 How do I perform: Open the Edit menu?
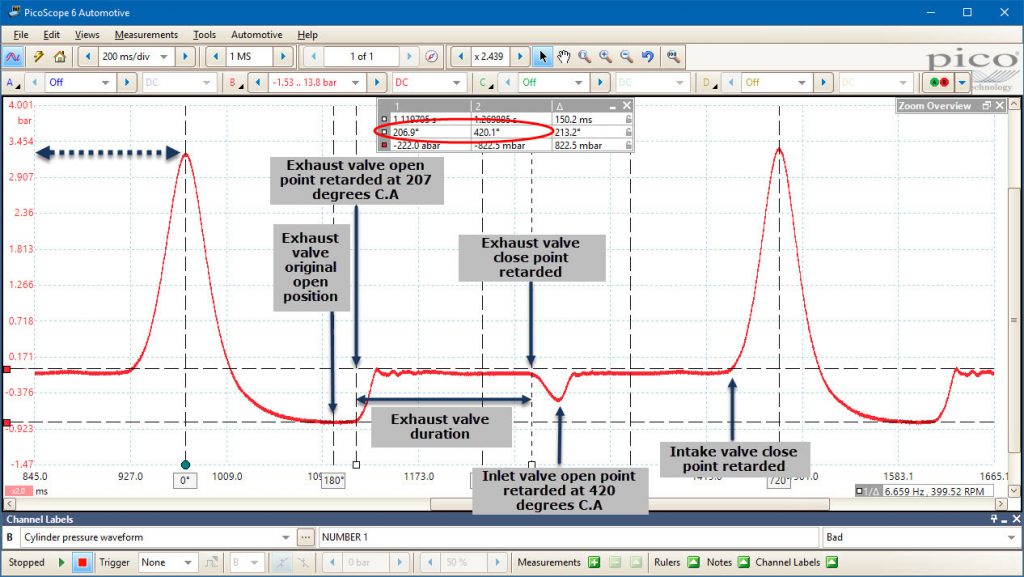tap(51, 35)
